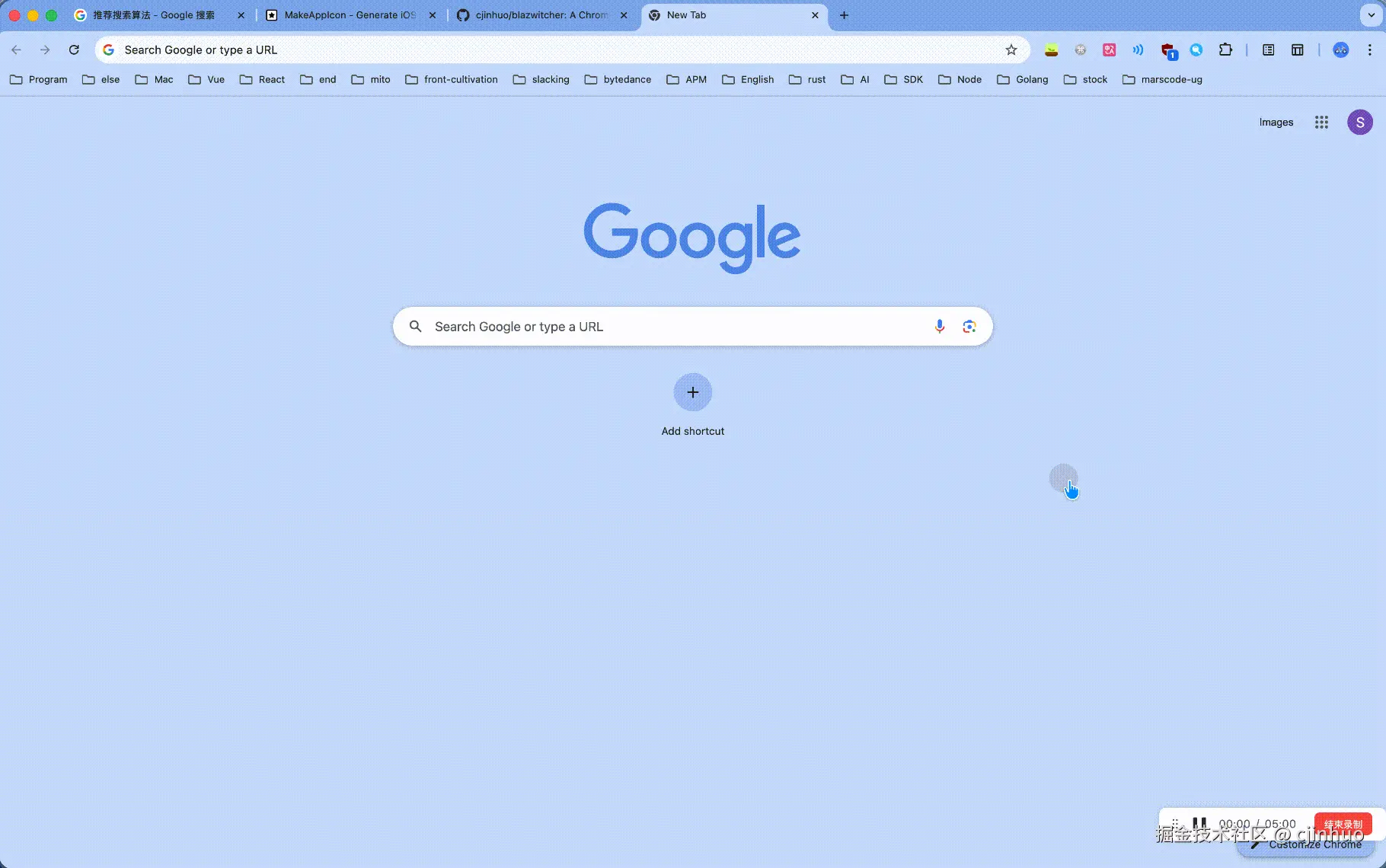Open the marscode-ug bookmarks folder
Viewport: 1386px width, 868px height.
pyautogui.click(x=1163, y=80)
